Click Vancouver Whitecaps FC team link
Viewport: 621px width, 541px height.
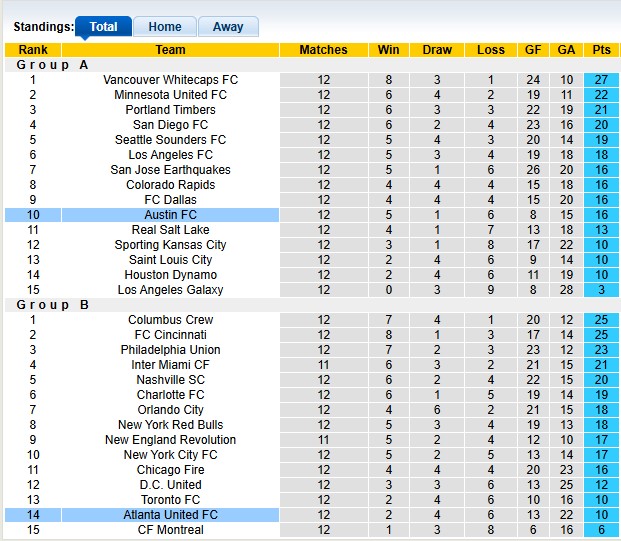tap(171, 80)
